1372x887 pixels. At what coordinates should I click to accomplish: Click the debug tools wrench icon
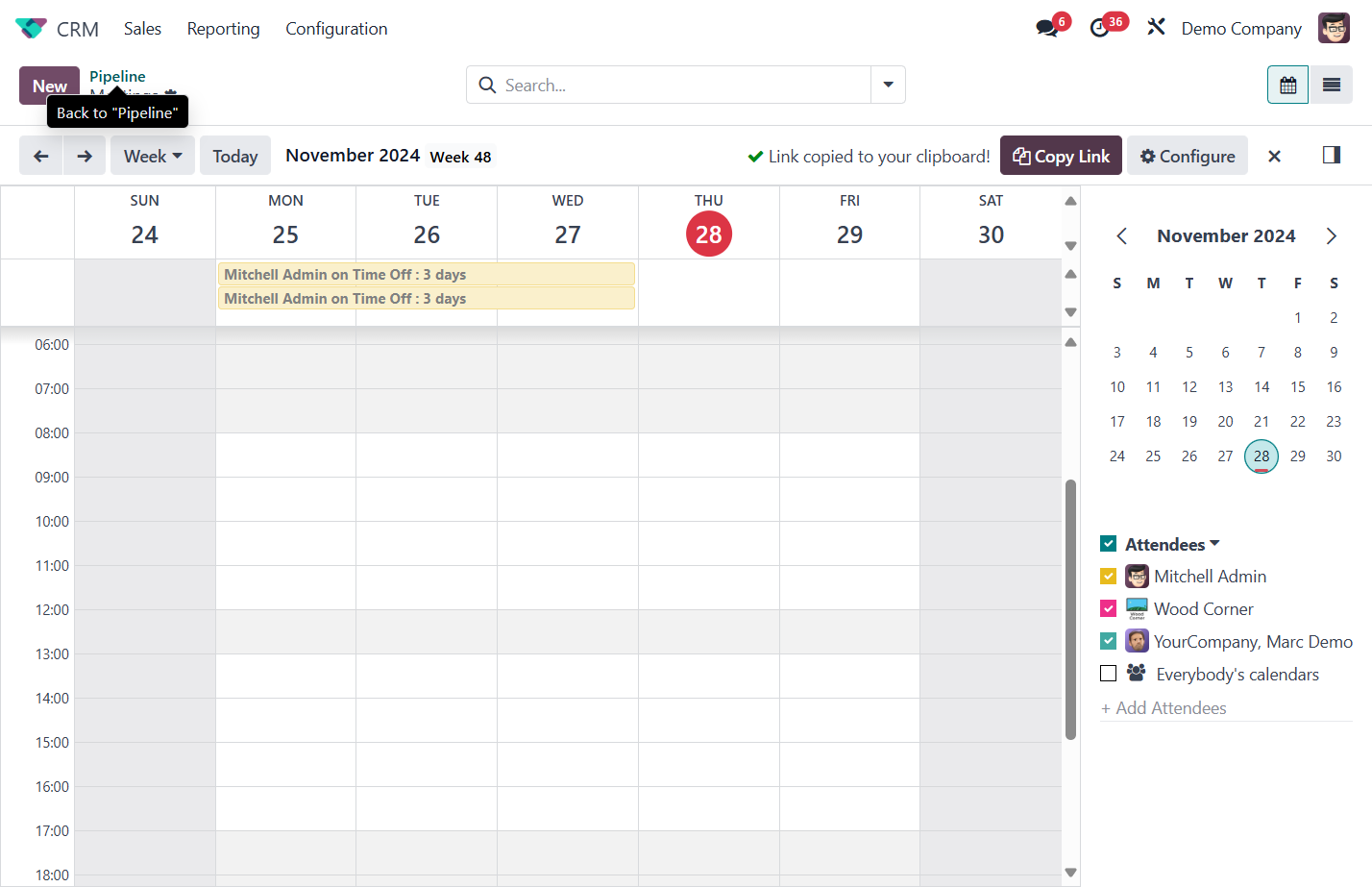(x=1156, y=28)
